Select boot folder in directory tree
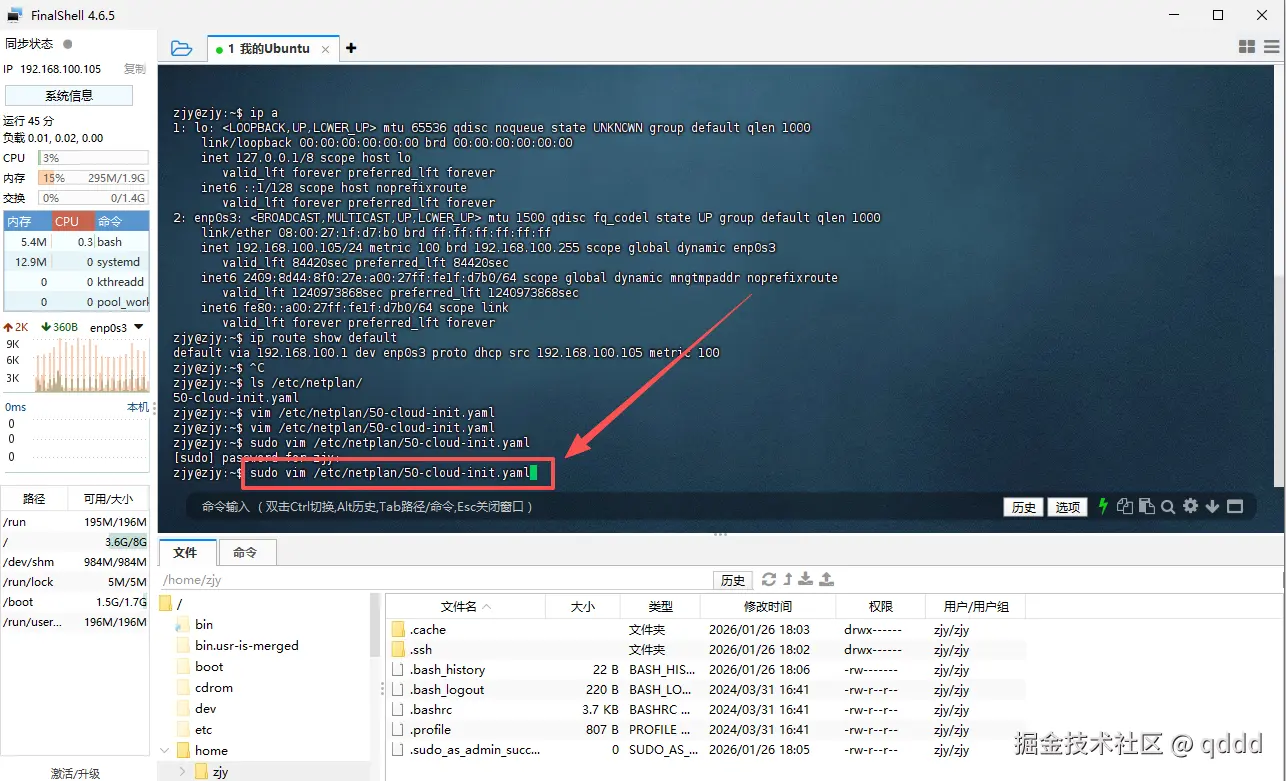Screen dimensions: 1286x781 209,666
